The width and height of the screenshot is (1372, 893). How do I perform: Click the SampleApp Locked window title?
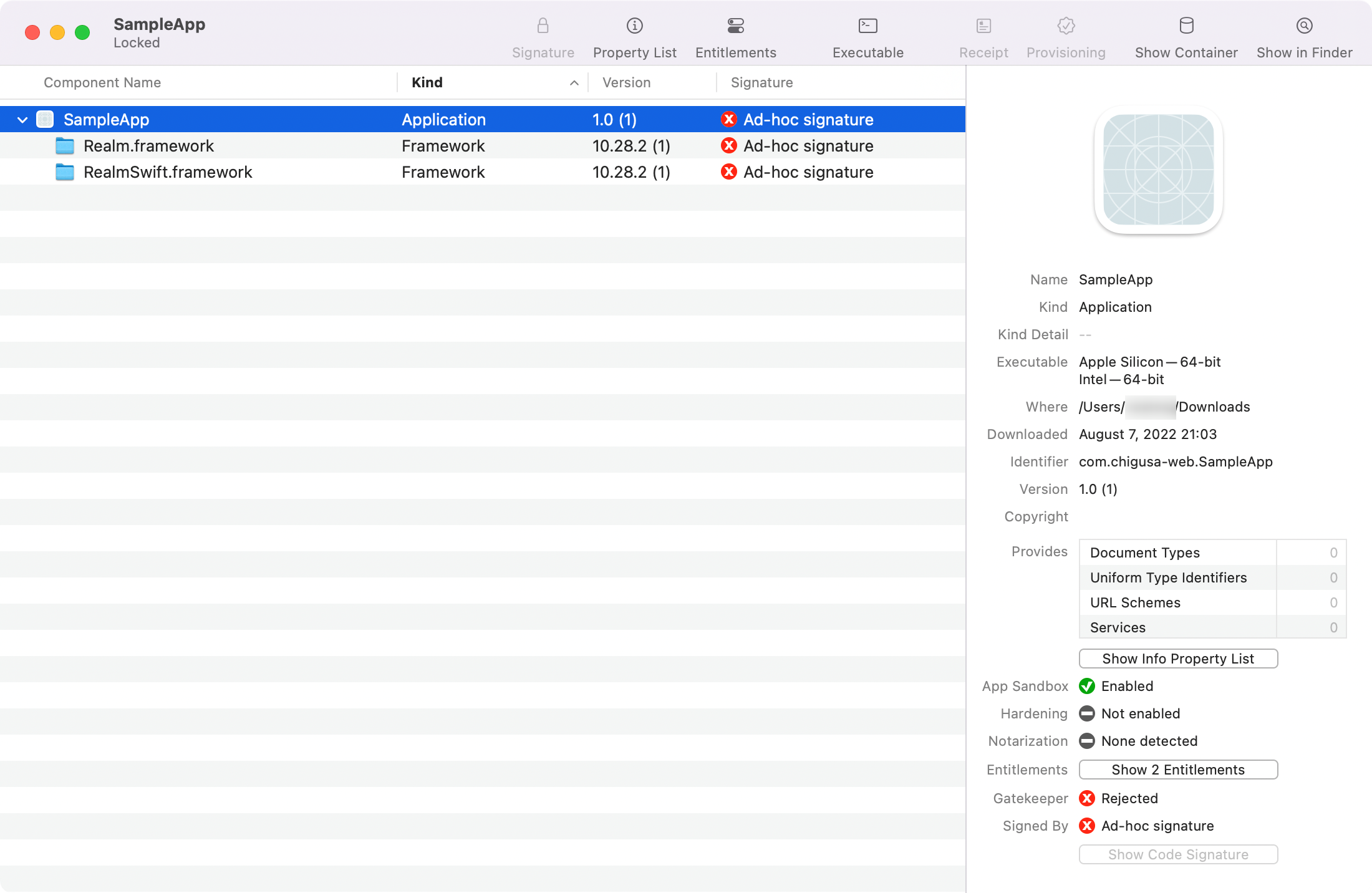[x=159, y=32]
